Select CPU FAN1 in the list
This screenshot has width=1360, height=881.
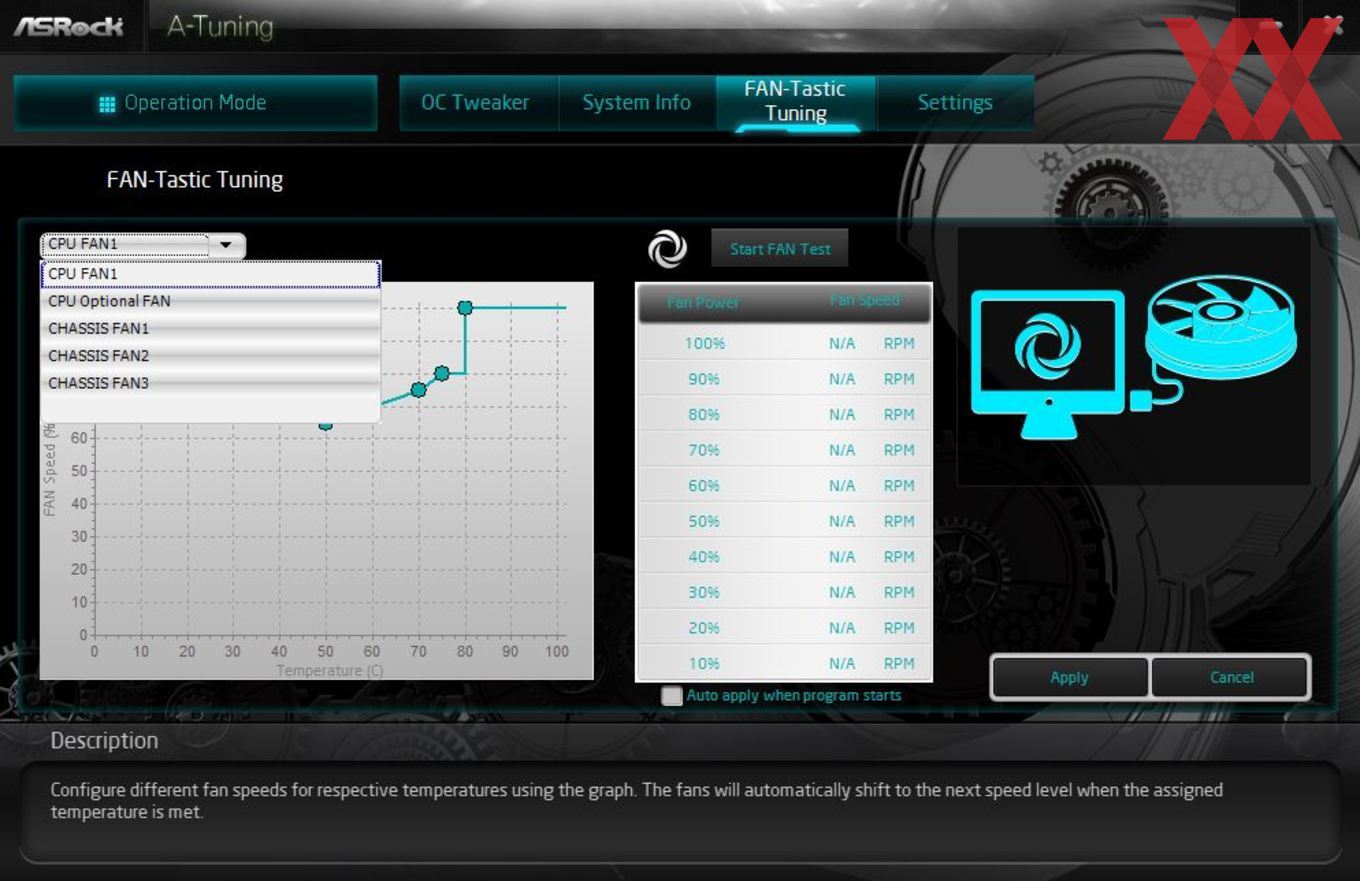(x=210, y=274)
